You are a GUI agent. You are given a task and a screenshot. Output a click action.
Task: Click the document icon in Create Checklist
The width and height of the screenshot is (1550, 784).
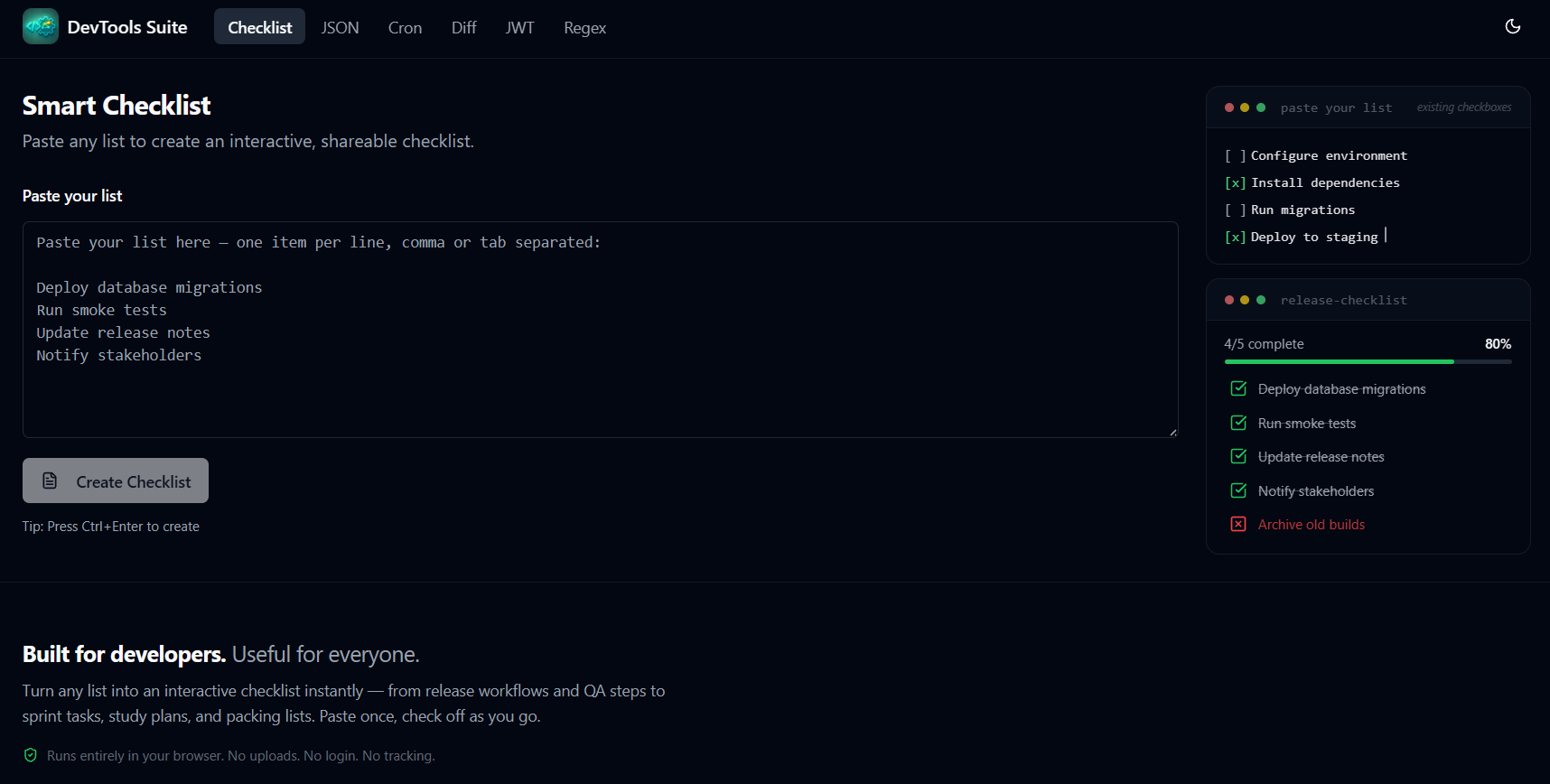tap(51, 481)
